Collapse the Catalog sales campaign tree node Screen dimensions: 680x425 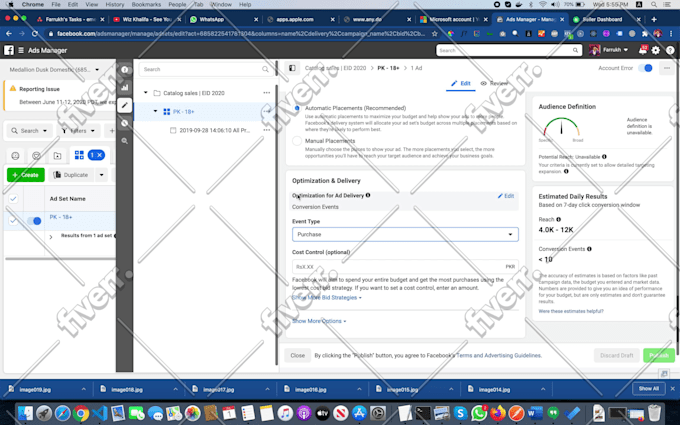tap(146, 92)
